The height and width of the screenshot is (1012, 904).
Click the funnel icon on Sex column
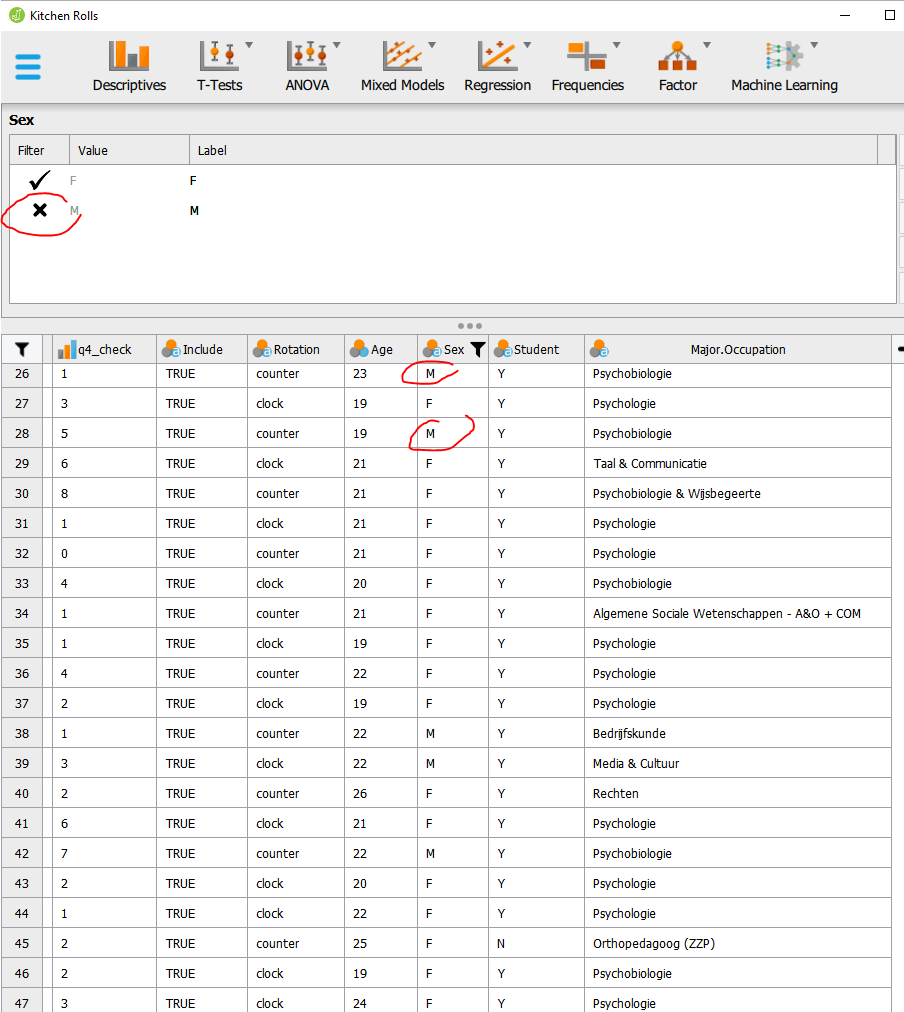click(x=477, y=349)
